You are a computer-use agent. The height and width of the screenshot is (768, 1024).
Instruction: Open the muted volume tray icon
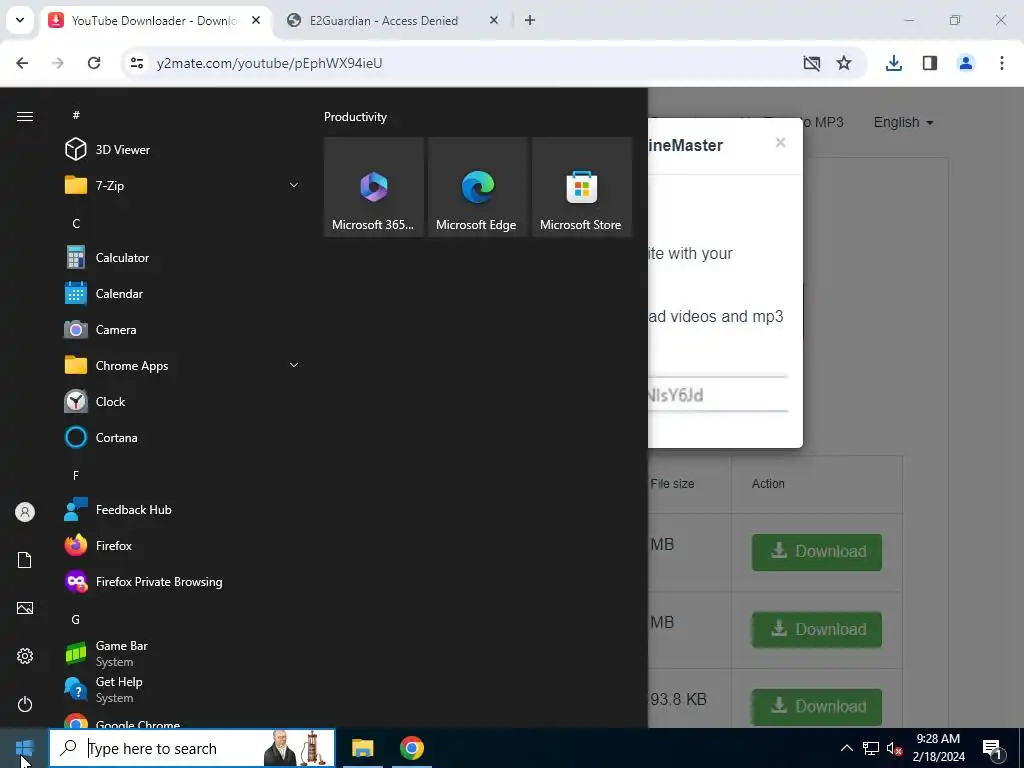coord(894,748)
